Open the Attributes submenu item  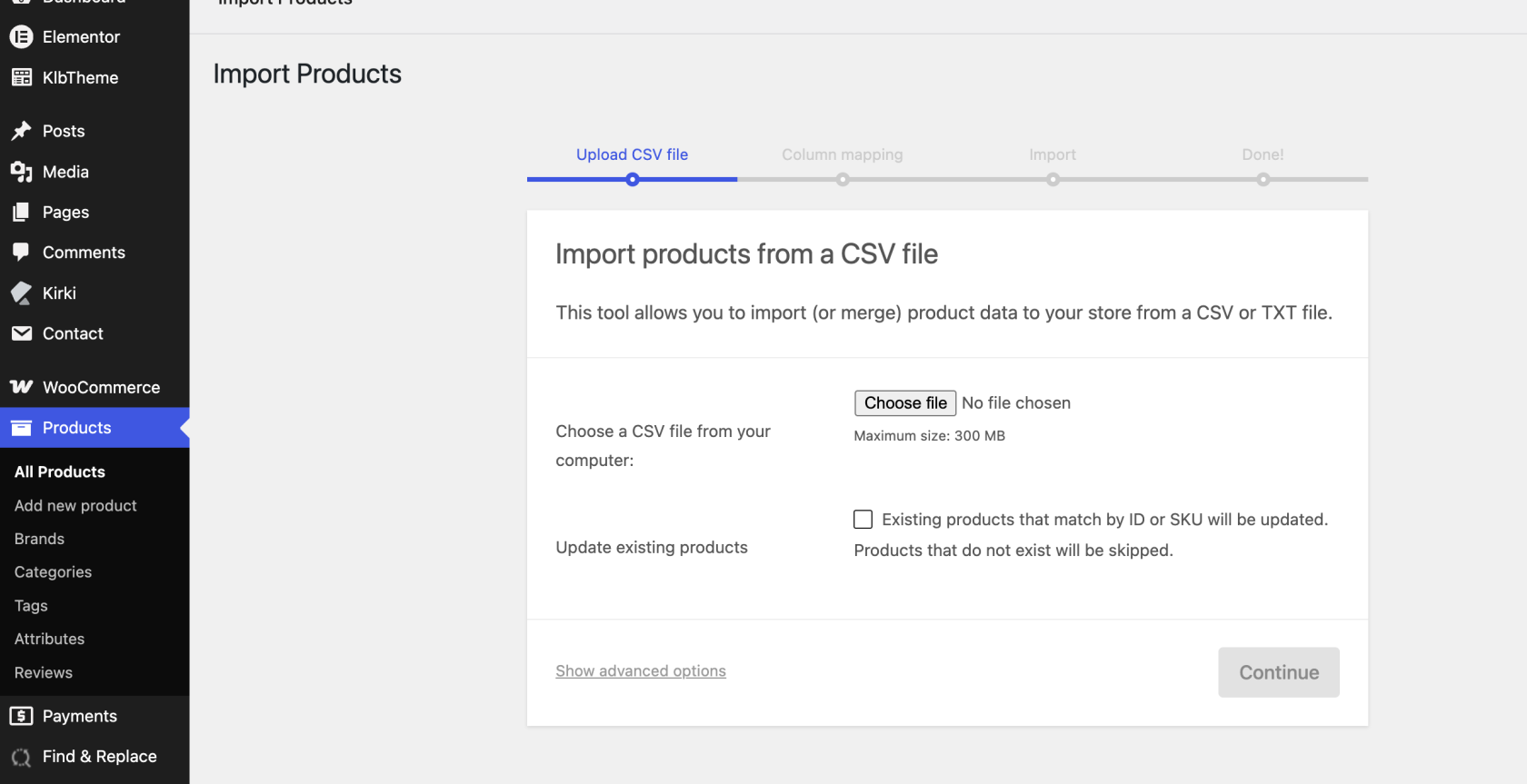(x=49, y=639)
